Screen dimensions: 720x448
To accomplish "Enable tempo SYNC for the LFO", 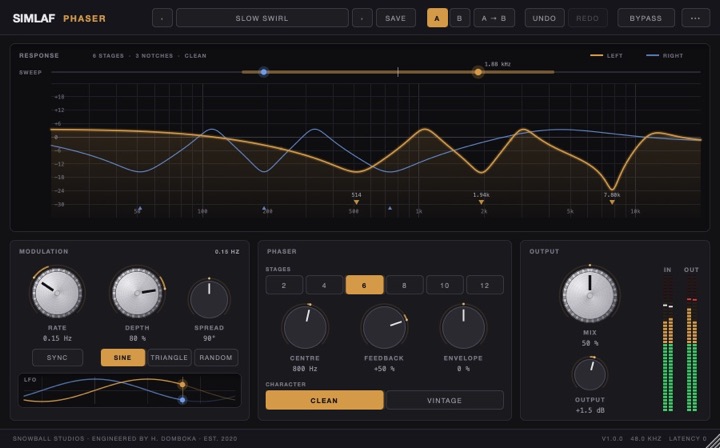I will pos(57,358).
